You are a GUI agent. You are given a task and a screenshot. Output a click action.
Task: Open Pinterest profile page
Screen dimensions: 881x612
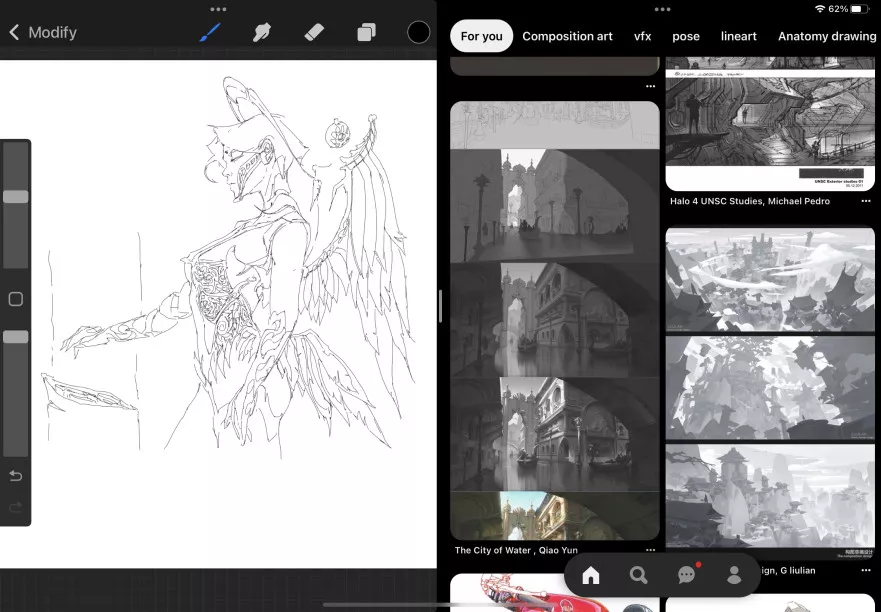tap(734, 575)
